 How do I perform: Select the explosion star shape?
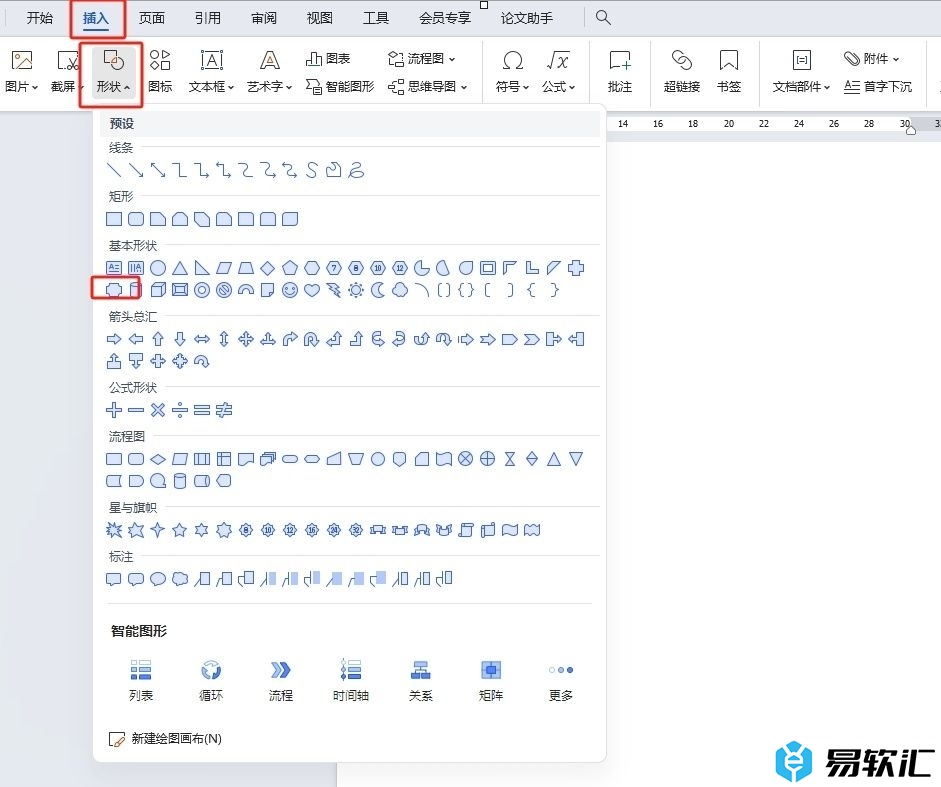[114, 529]
